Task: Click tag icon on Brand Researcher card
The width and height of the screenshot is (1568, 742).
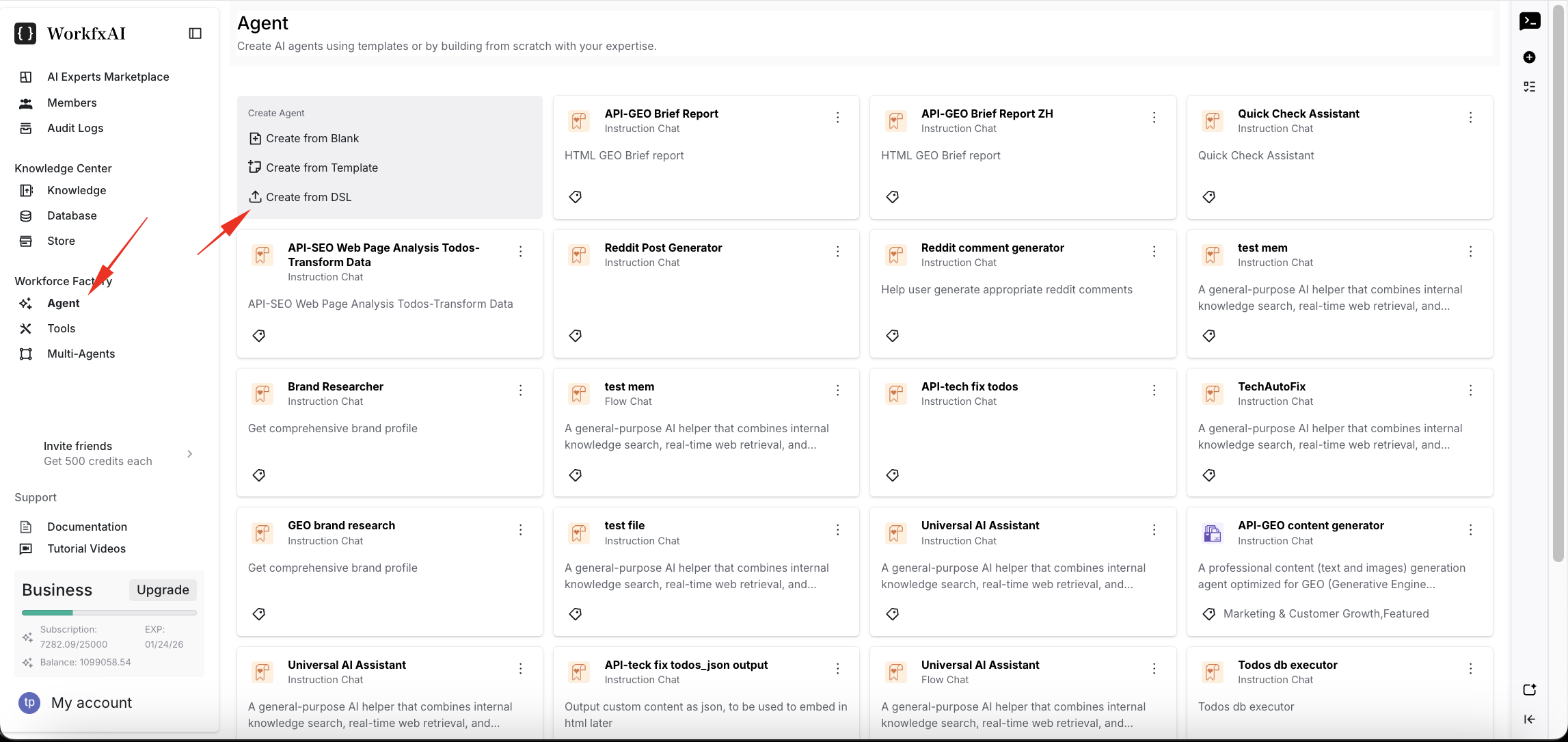Action: tap(259, 475)
